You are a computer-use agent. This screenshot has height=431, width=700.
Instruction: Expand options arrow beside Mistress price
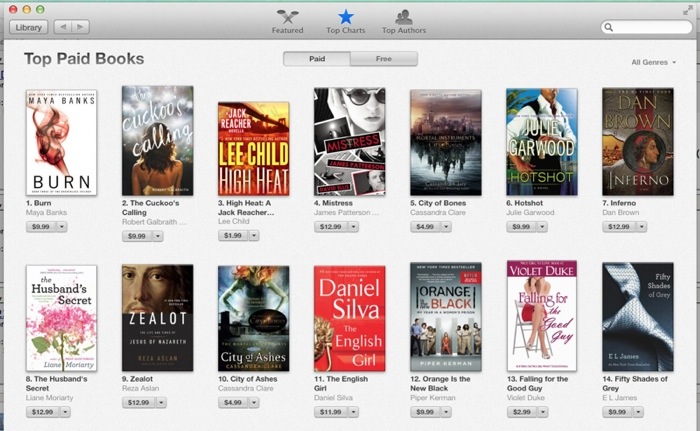353,227
